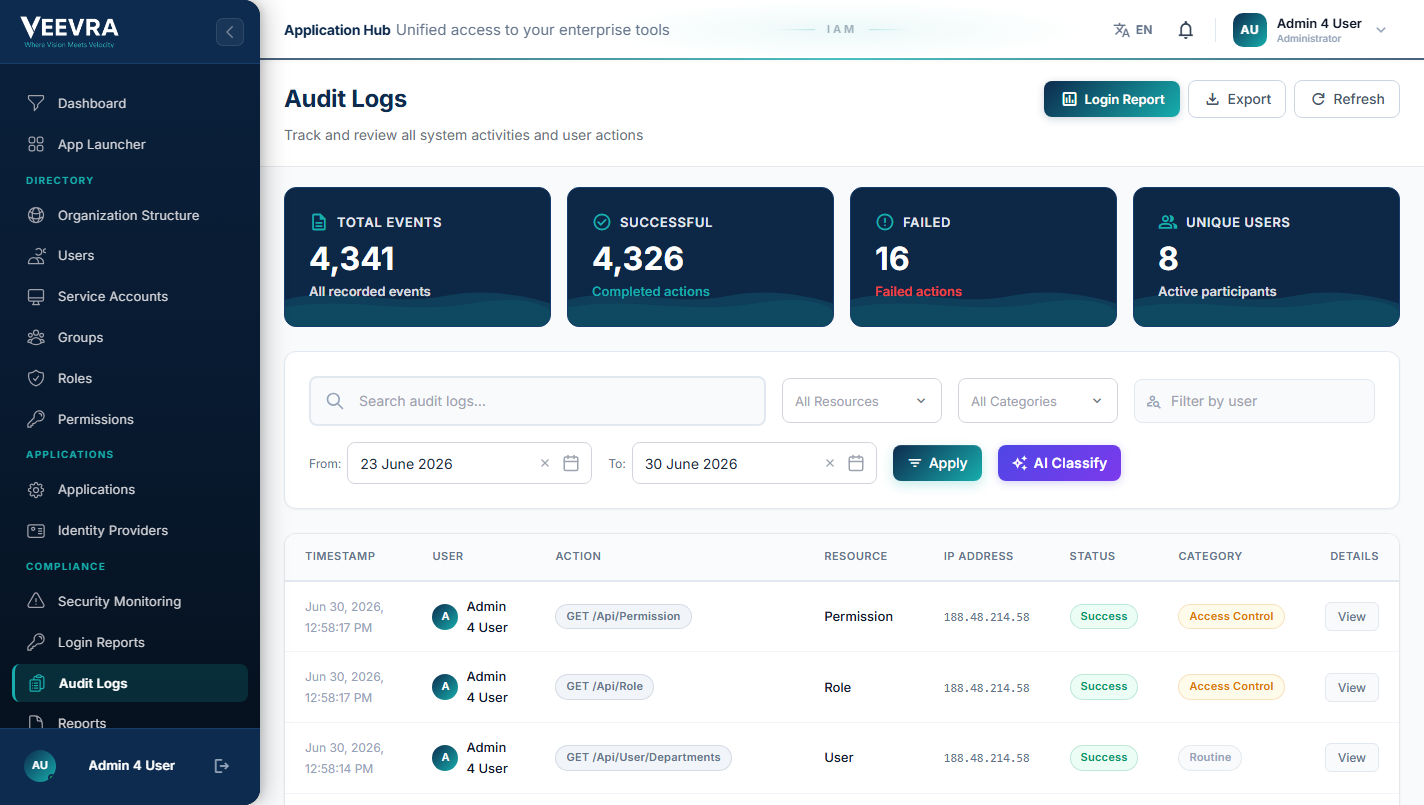
Task: Open the All Categories dropdown
Action: coord(1037,401)
